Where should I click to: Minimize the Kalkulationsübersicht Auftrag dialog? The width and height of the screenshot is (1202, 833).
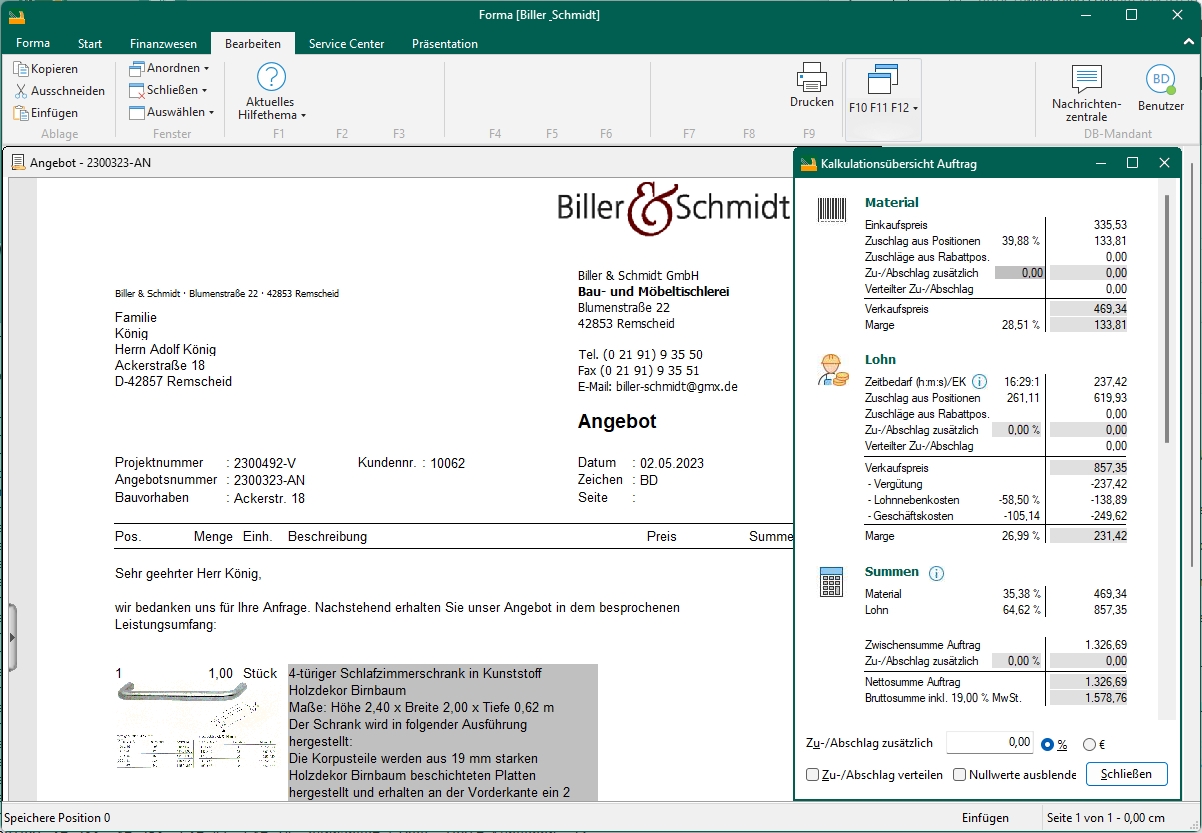(x=1100, y=163)
